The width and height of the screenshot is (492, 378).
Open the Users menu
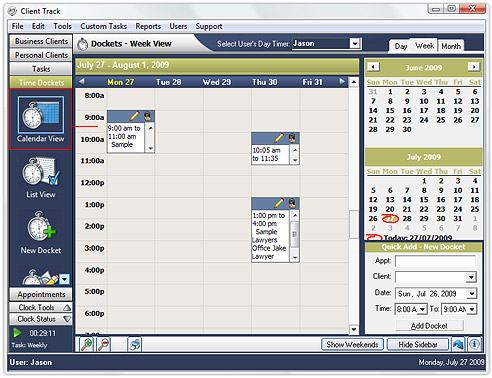point(178,26)
